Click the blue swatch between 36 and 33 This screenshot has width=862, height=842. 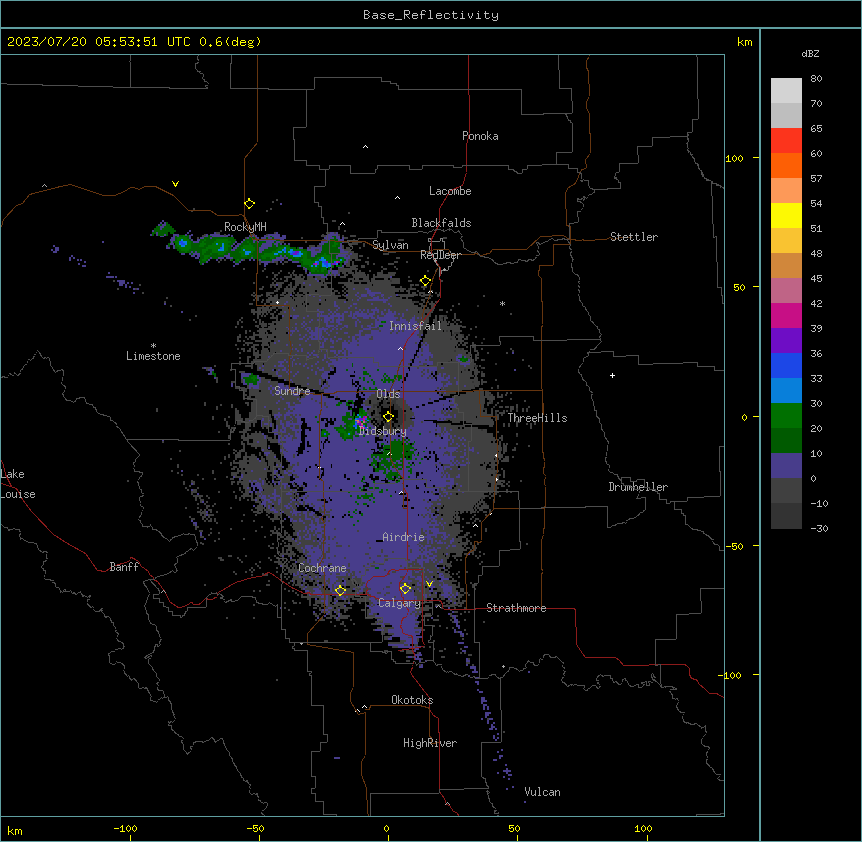pos(786,365)
